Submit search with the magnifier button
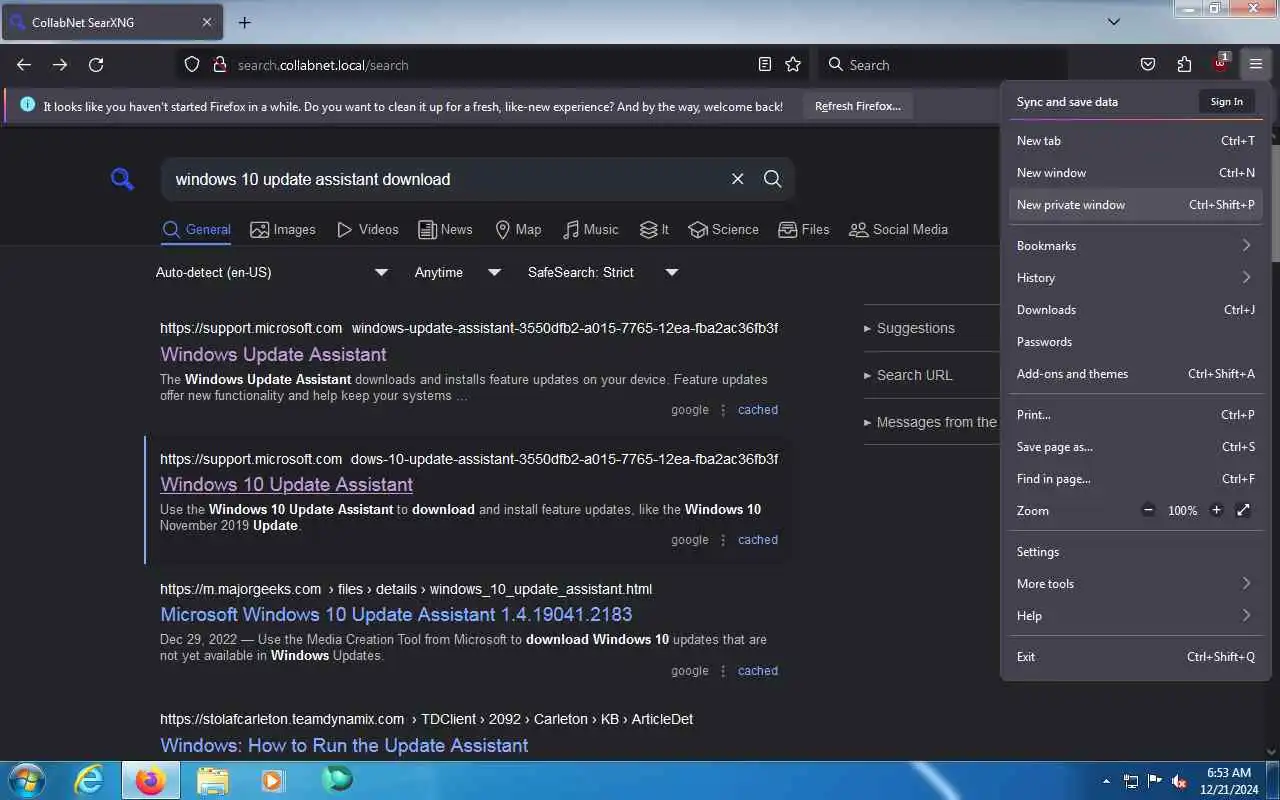1280x800 pixels. (x=773, y=179)
